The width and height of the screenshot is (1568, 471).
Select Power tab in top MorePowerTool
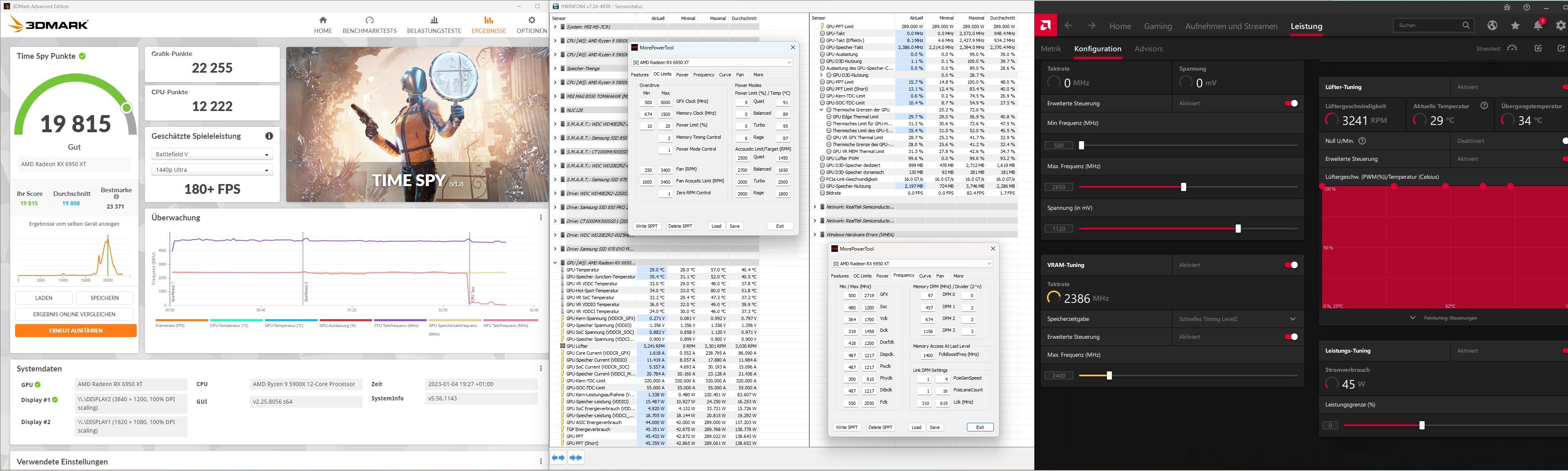click(682, 75)
